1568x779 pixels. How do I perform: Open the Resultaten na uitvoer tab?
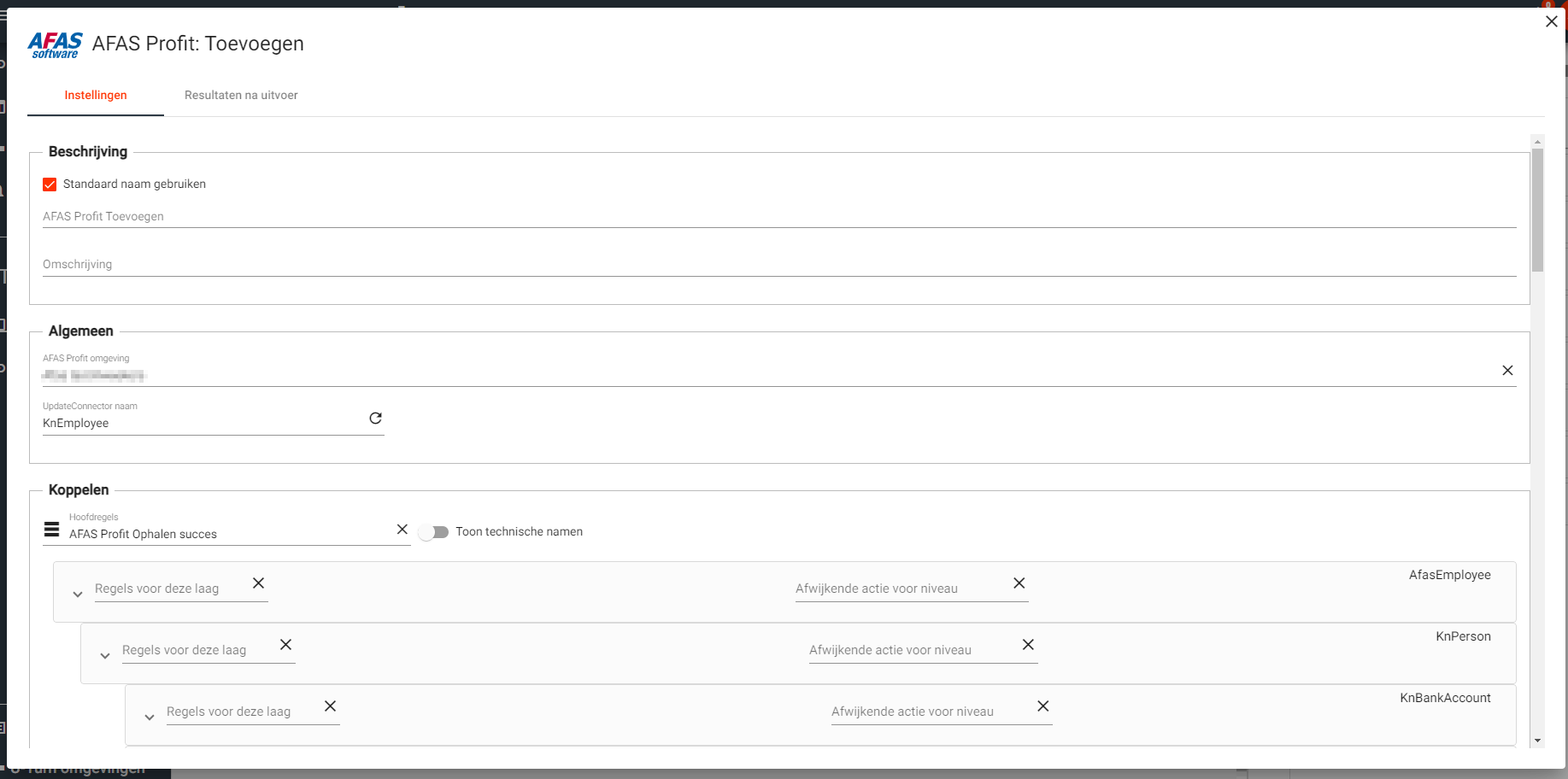(x=241, y=96)
